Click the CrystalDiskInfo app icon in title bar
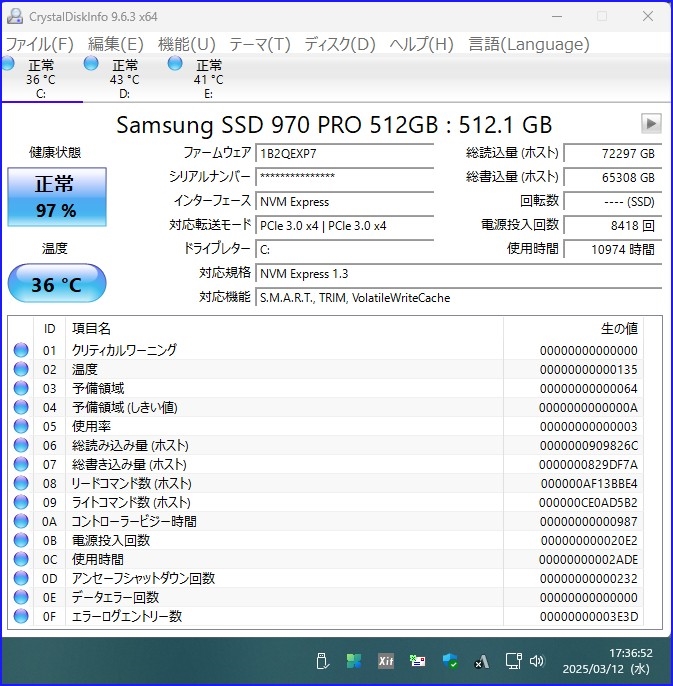This screenshot has width=673, height=686. 14,16
